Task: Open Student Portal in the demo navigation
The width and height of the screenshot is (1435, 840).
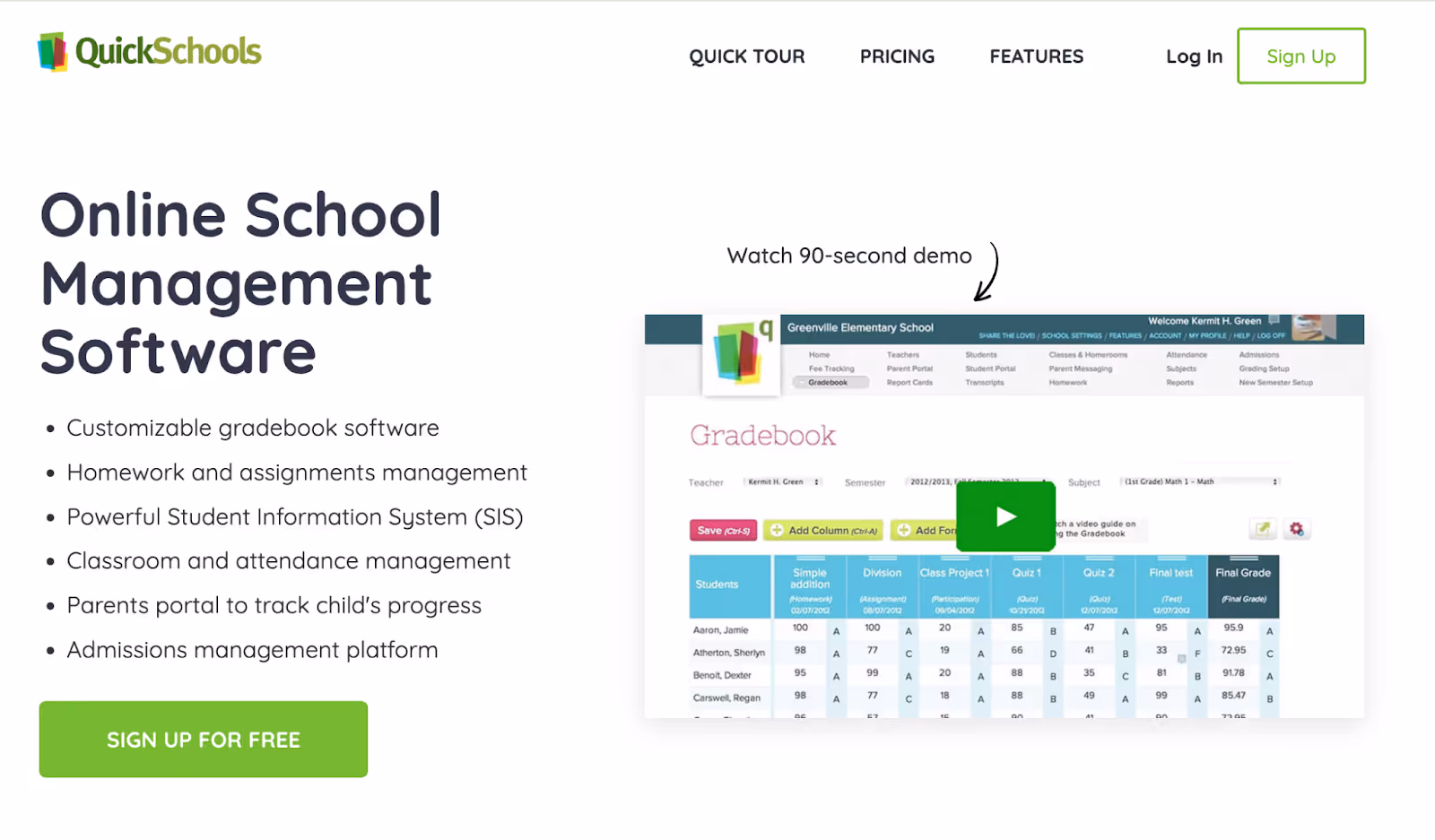Action: pos(990,368)
